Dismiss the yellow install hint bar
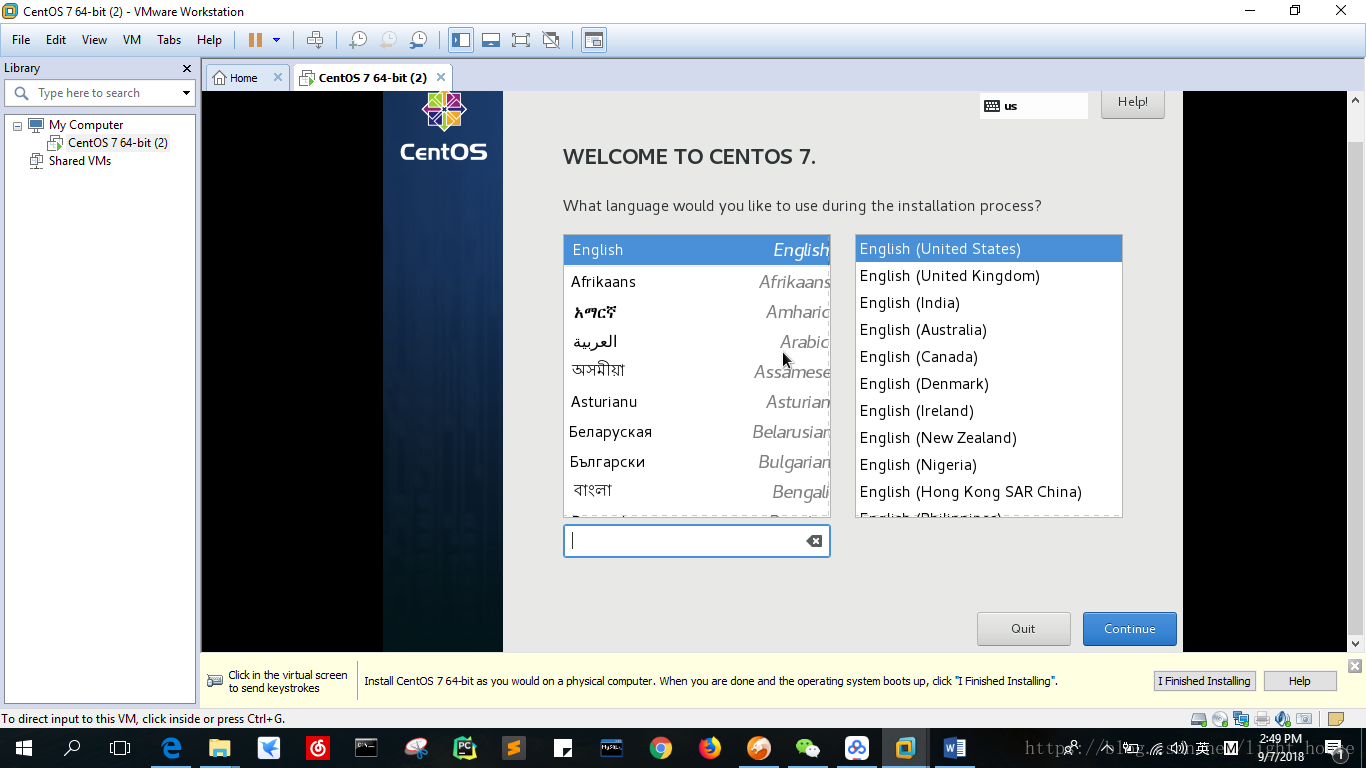This screenshot has width=1366, height=768. click(1355, 666)
